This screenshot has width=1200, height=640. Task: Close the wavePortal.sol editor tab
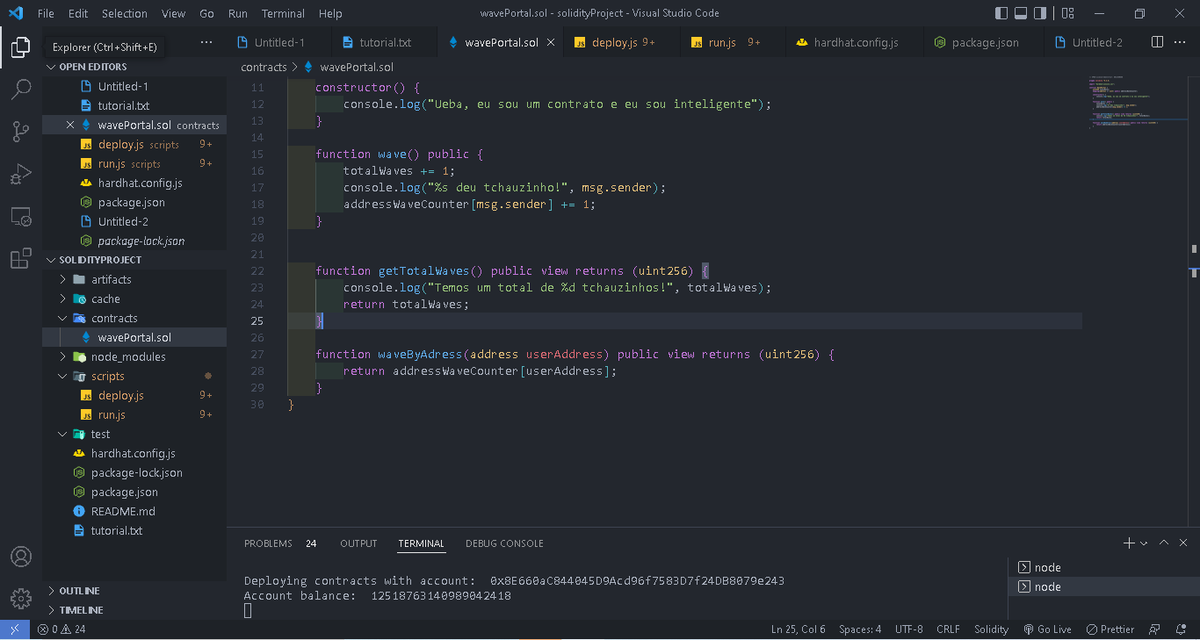click(x=551, y=43)
